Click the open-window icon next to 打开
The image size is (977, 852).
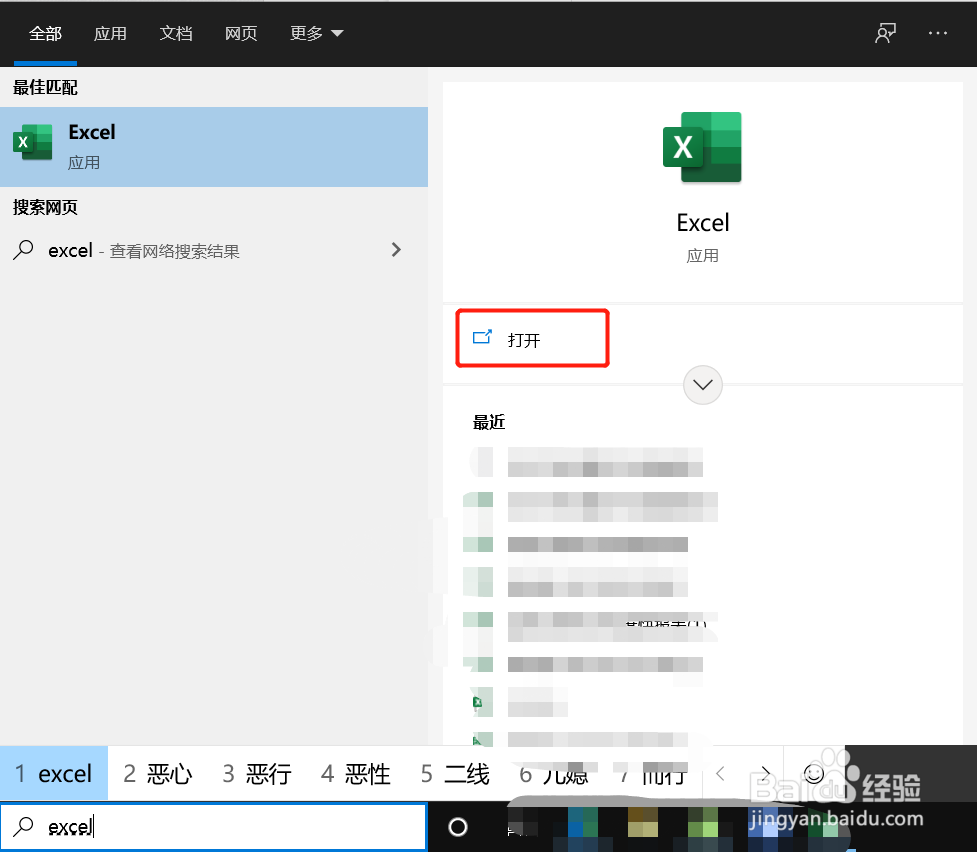(482, 337)
